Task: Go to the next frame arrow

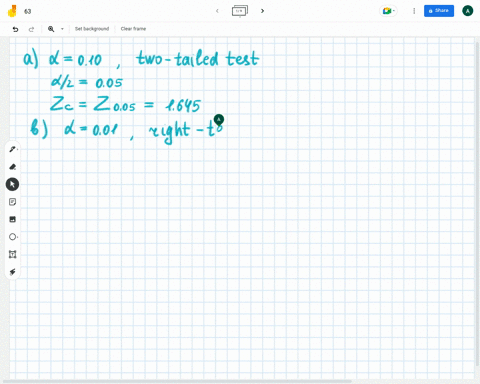Action: pyautogui.click(x=262, y=11)
